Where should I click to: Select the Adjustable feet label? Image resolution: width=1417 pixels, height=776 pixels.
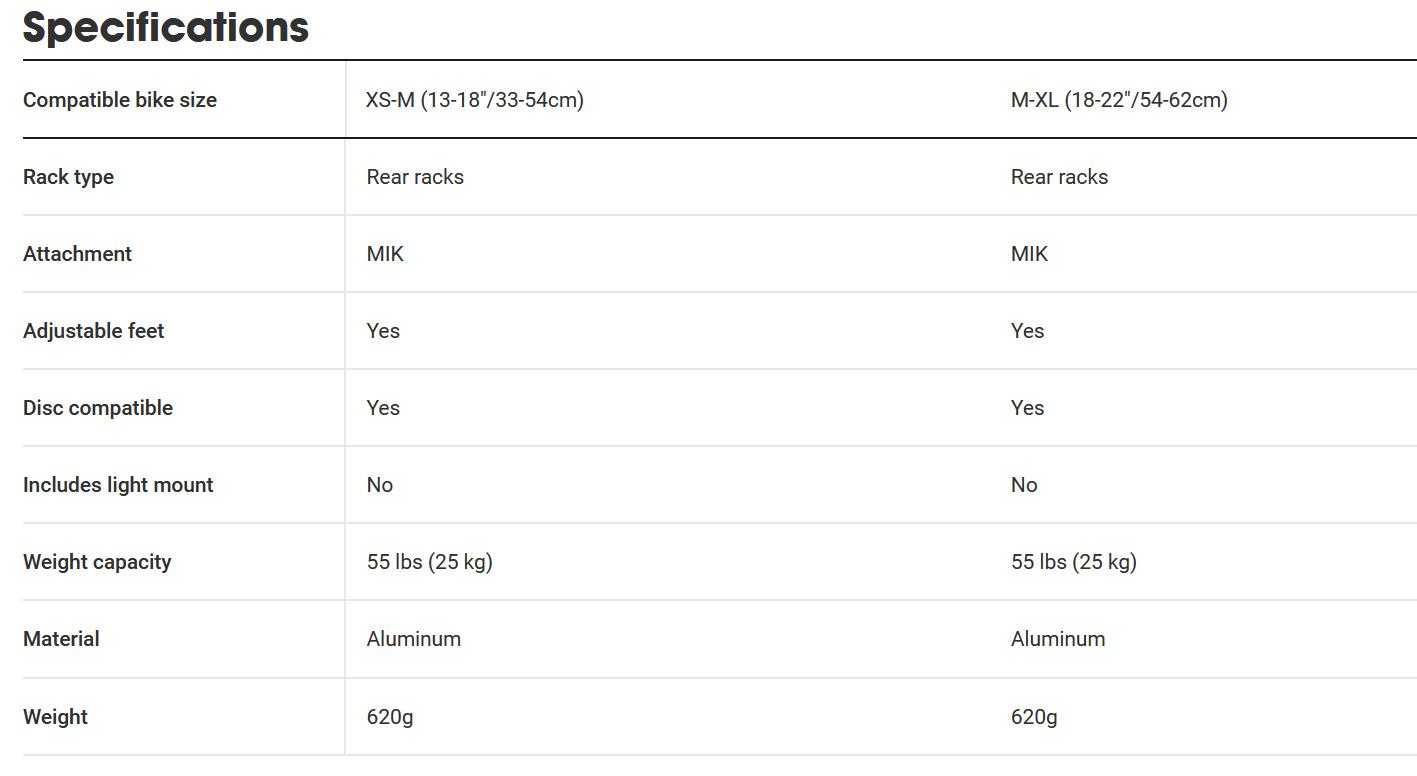pos(93,331)
